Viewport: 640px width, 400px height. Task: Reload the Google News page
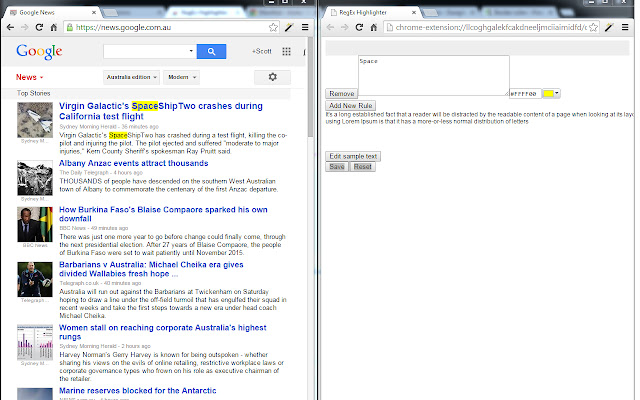coord(39,27)
